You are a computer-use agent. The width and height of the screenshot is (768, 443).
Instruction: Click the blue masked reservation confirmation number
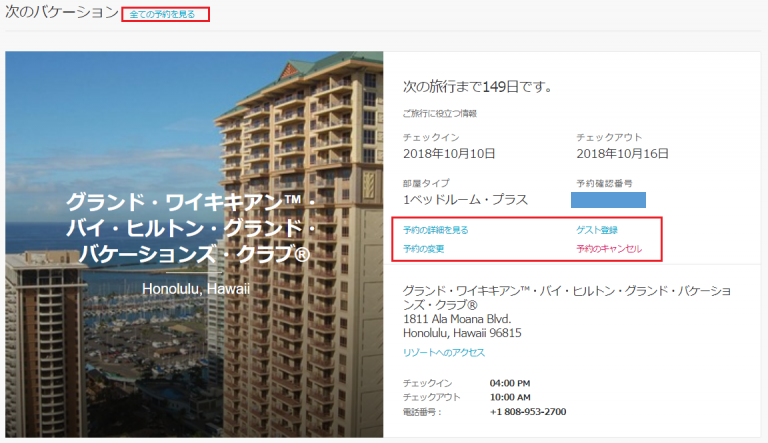(x=608, y=200)
